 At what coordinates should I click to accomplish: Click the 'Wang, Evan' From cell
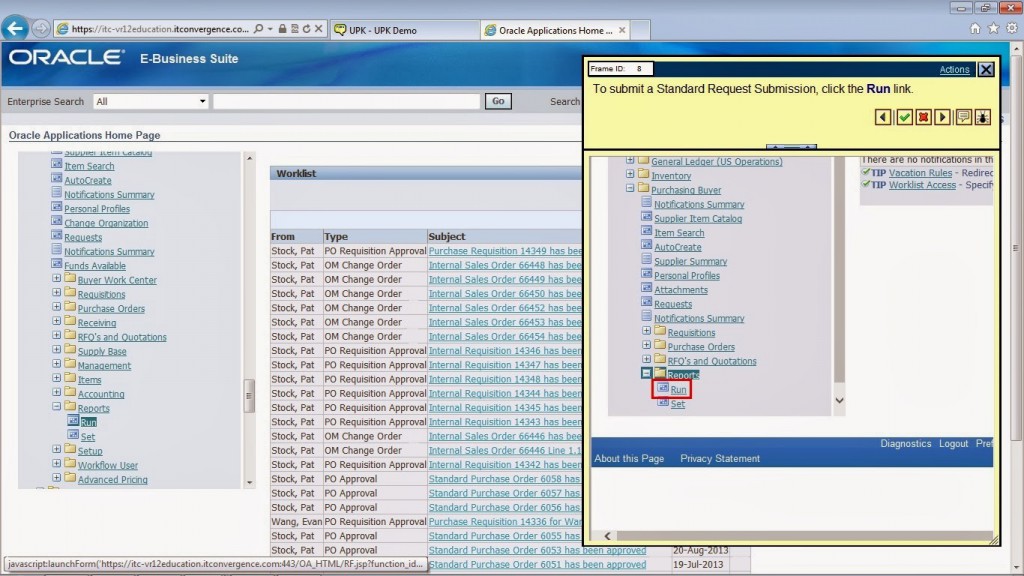(x=296, y=522)
